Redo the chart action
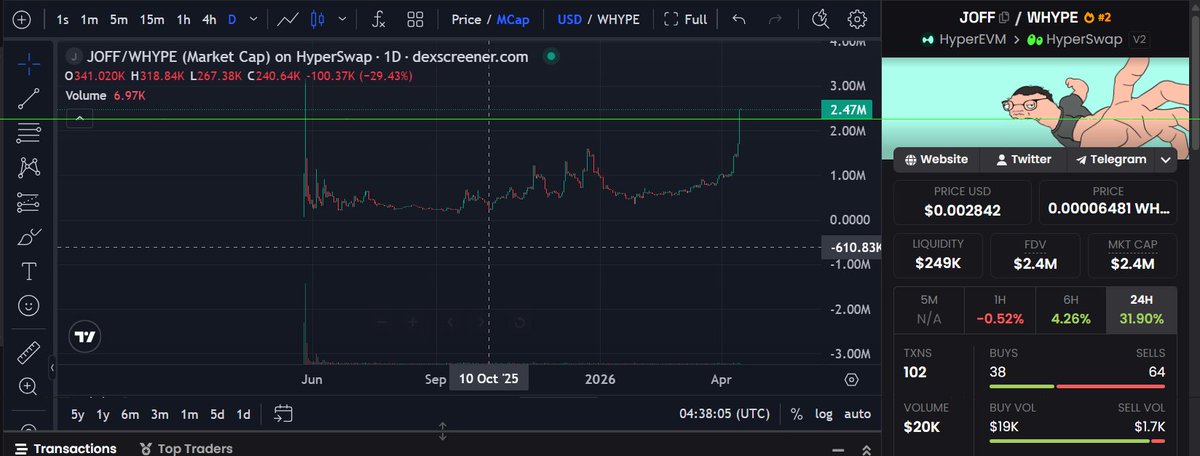This screenshot has height=456, width=1200. pos(774,19)
